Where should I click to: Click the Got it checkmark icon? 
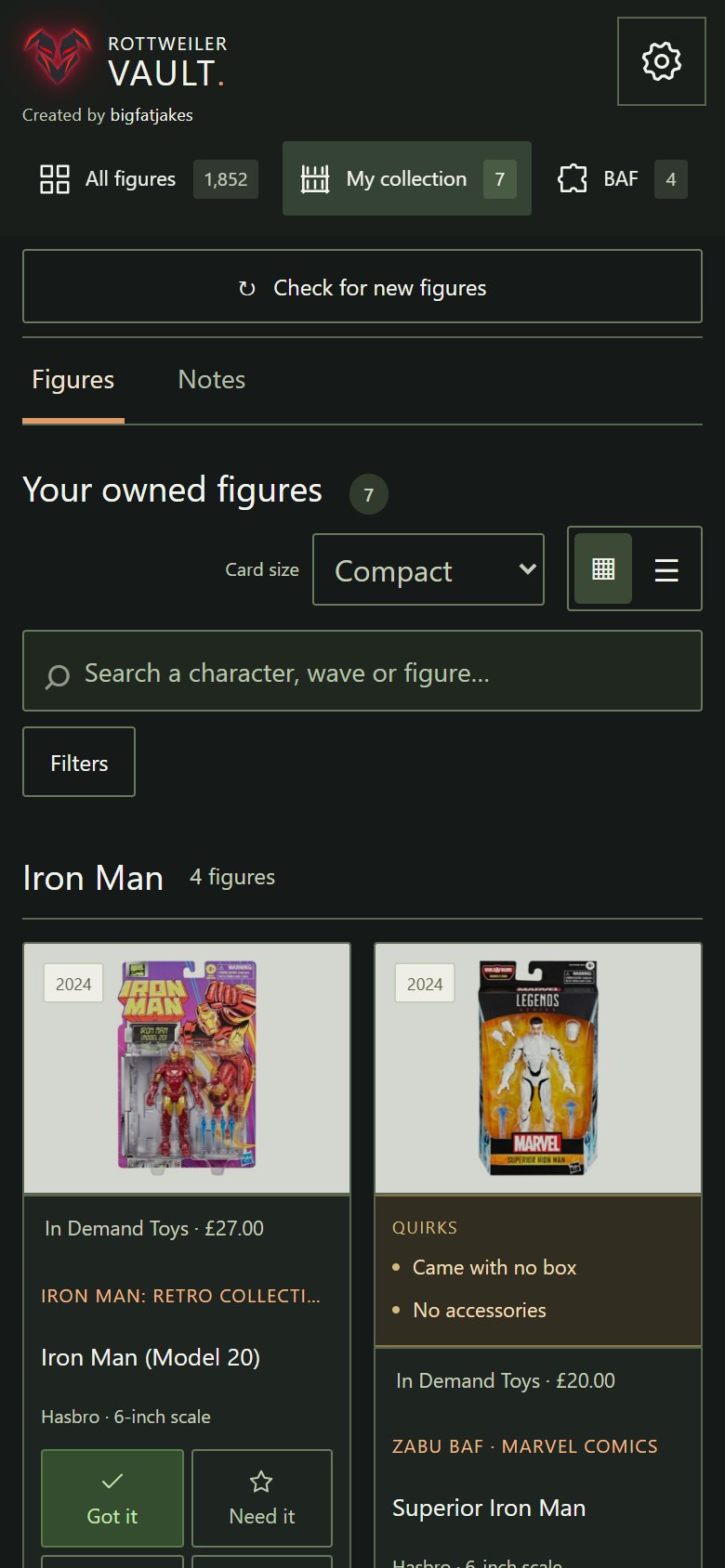click(112, 1481)
